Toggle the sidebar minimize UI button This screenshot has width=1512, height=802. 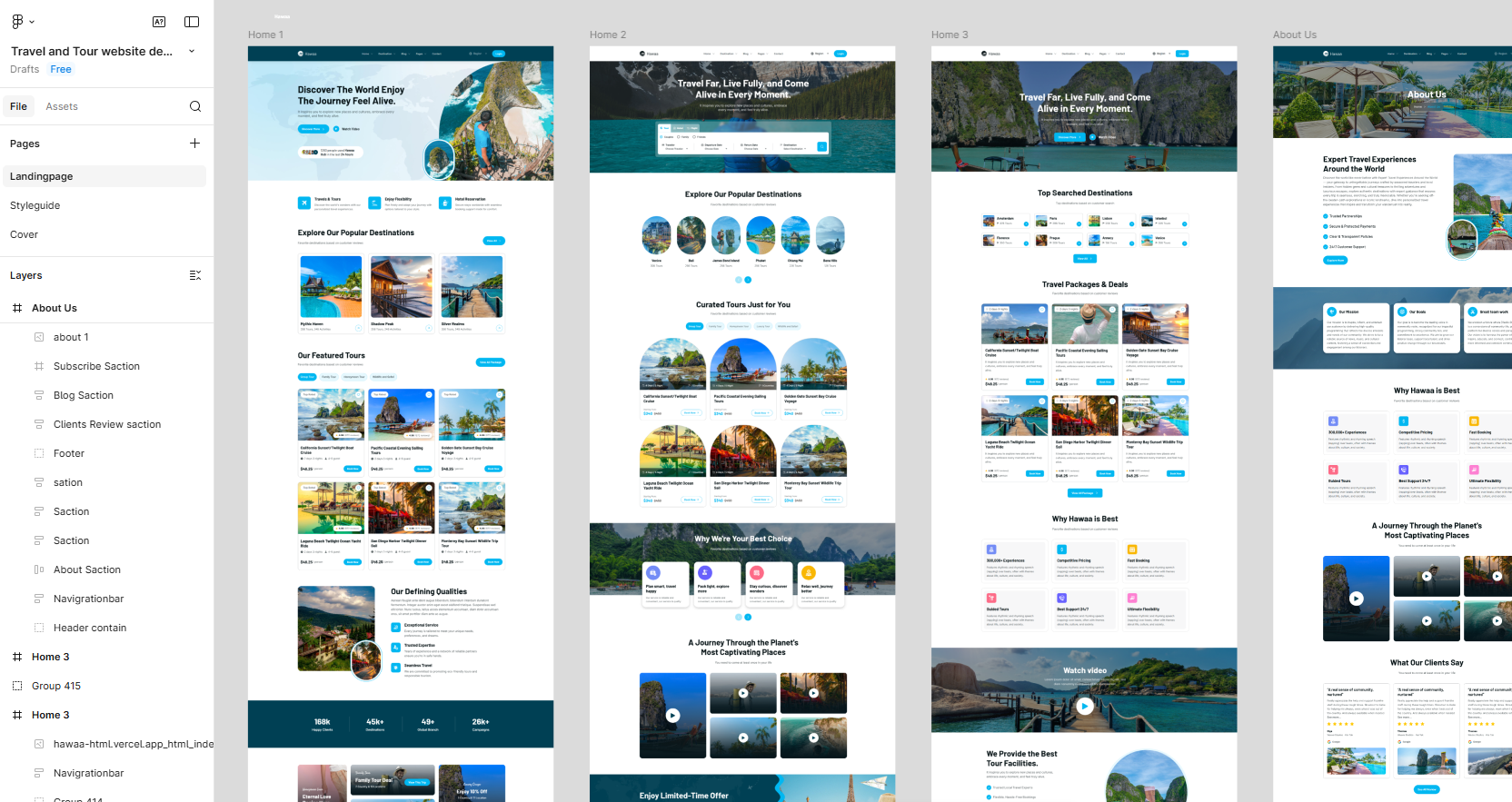tap(192, 22)
